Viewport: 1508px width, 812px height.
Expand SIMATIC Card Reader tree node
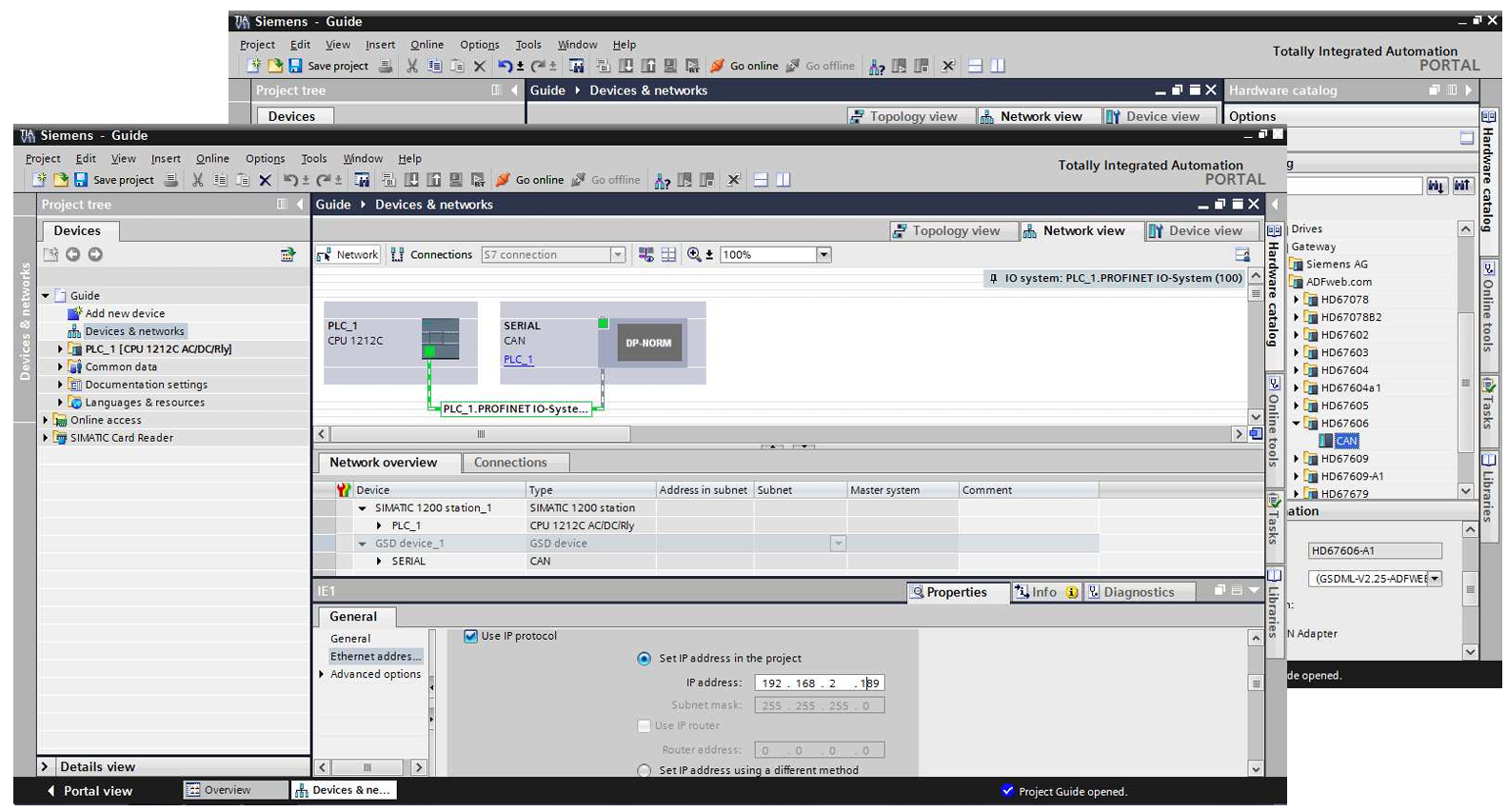pos(45,438)
